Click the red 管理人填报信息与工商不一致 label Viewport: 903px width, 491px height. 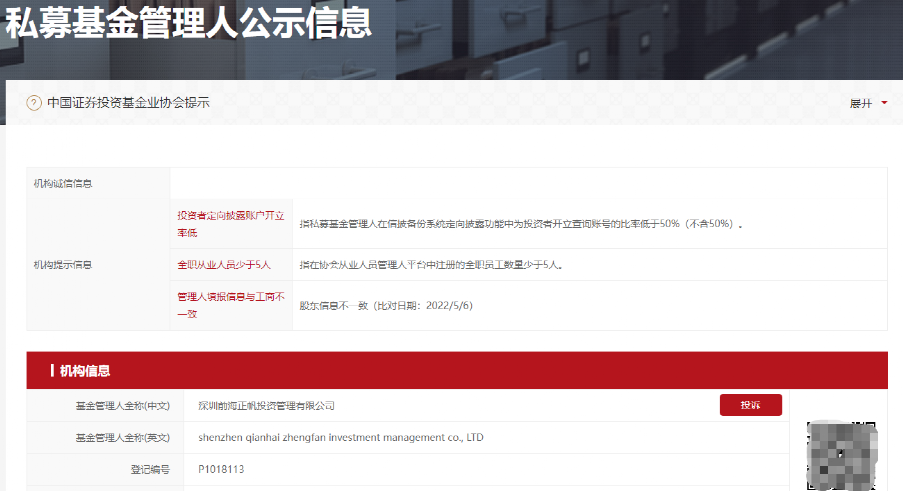tap(231, 305)
